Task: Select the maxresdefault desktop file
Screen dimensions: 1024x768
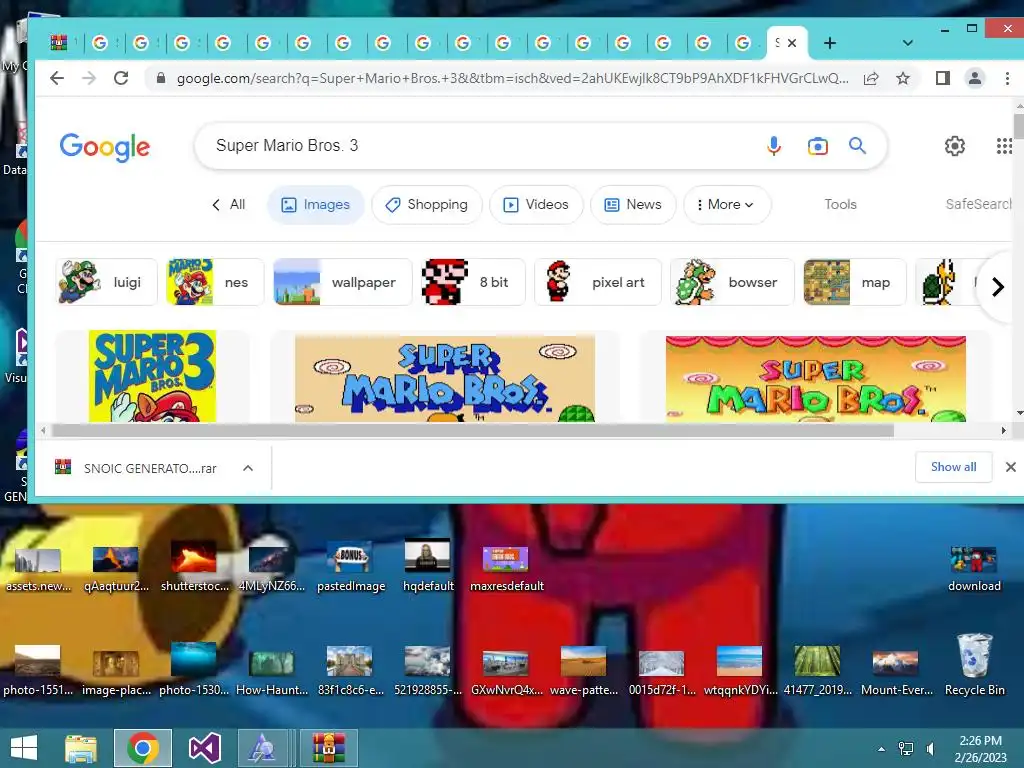Action: [x=507, y=568]
